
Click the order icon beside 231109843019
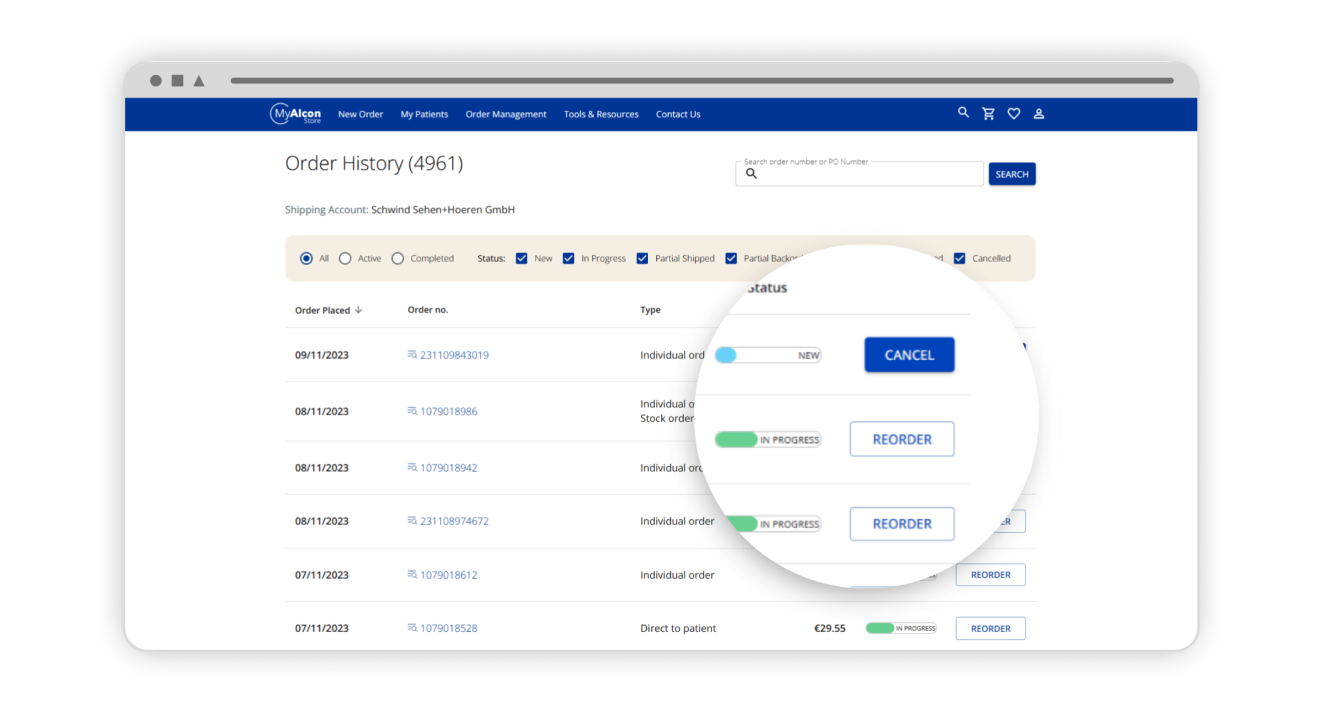coord(412,355)
